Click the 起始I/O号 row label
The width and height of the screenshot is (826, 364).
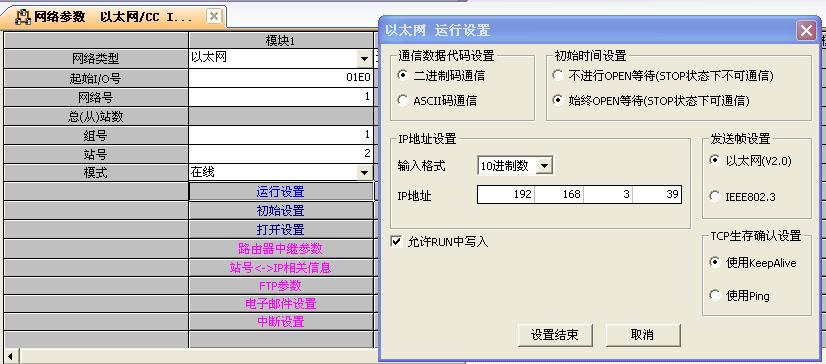pyautogui.click(x=95, y=78)
